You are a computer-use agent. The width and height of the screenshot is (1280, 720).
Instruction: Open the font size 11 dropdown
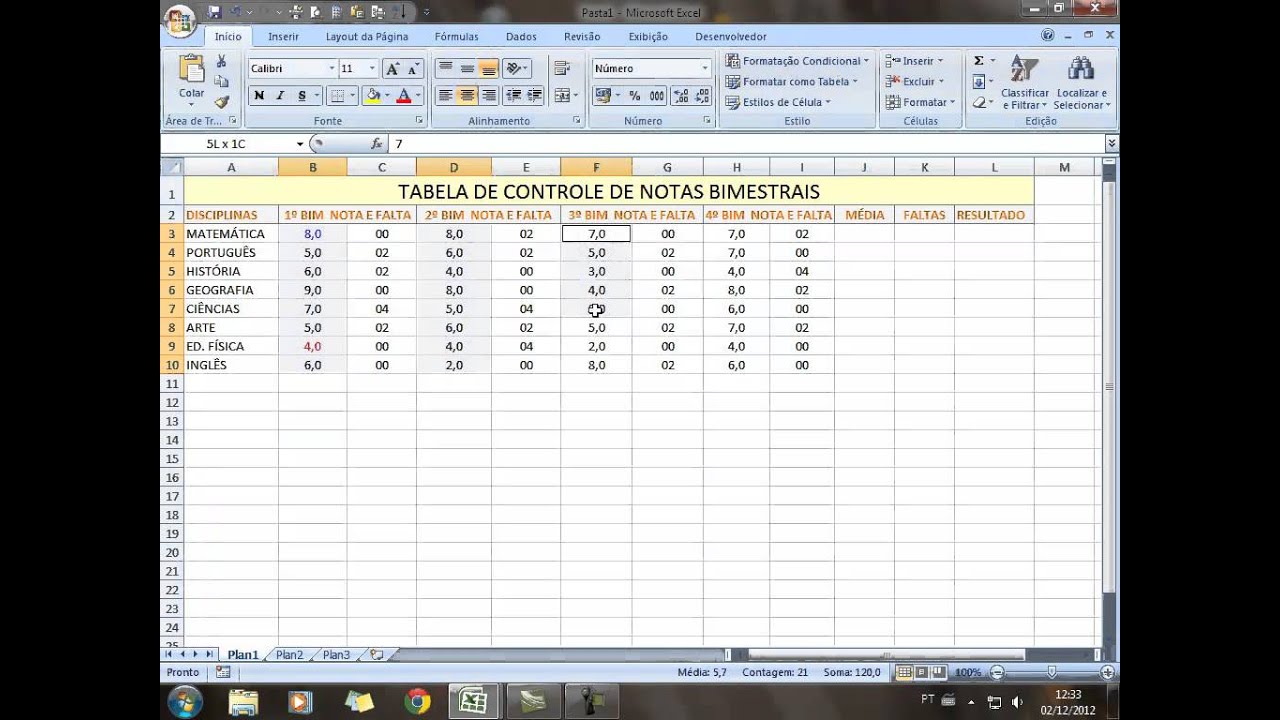click(x=372, y=69)
